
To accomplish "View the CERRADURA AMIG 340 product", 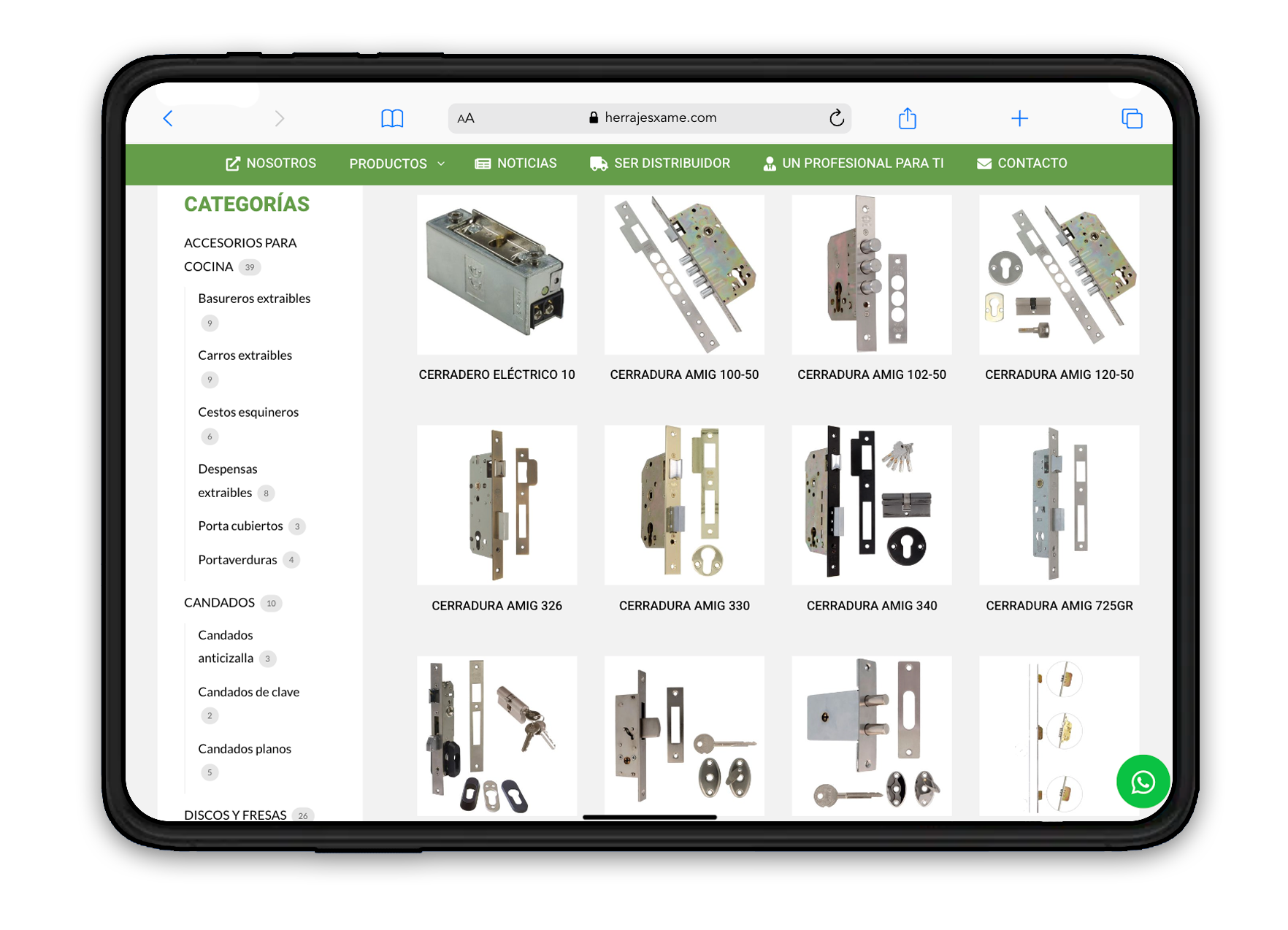I will click(871, 606).
